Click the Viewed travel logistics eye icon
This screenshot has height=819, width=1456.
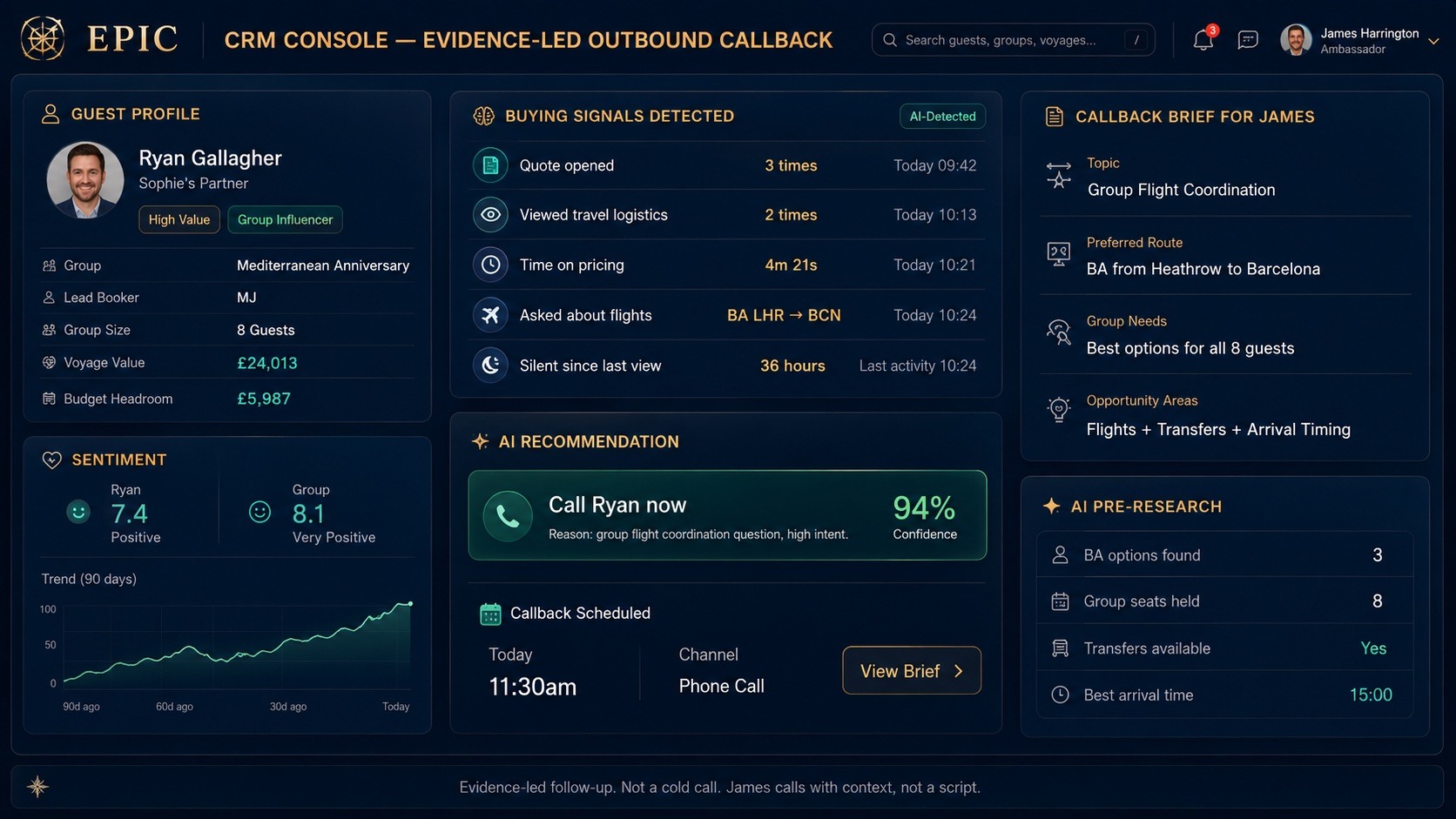(490, 215)
